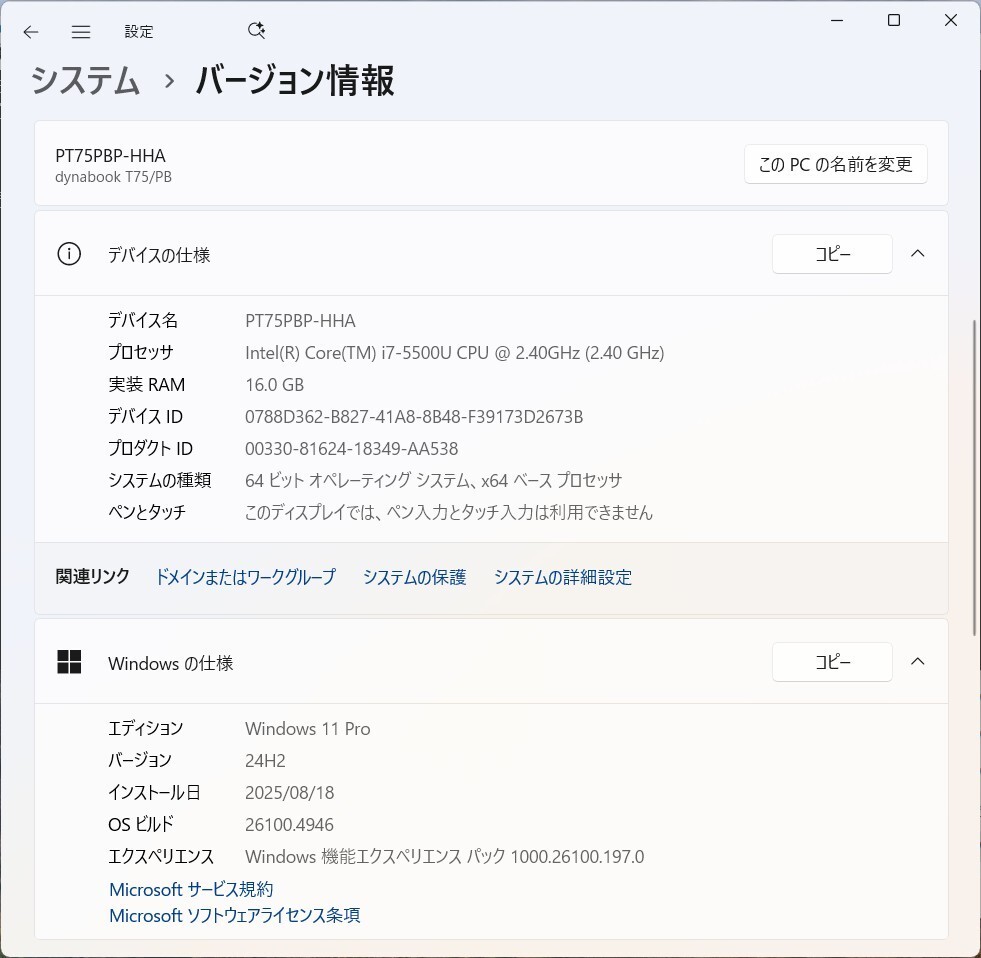Screen dimensions: 981x958
Task: Click the OS ビルド label
Action: pos(141,825)
